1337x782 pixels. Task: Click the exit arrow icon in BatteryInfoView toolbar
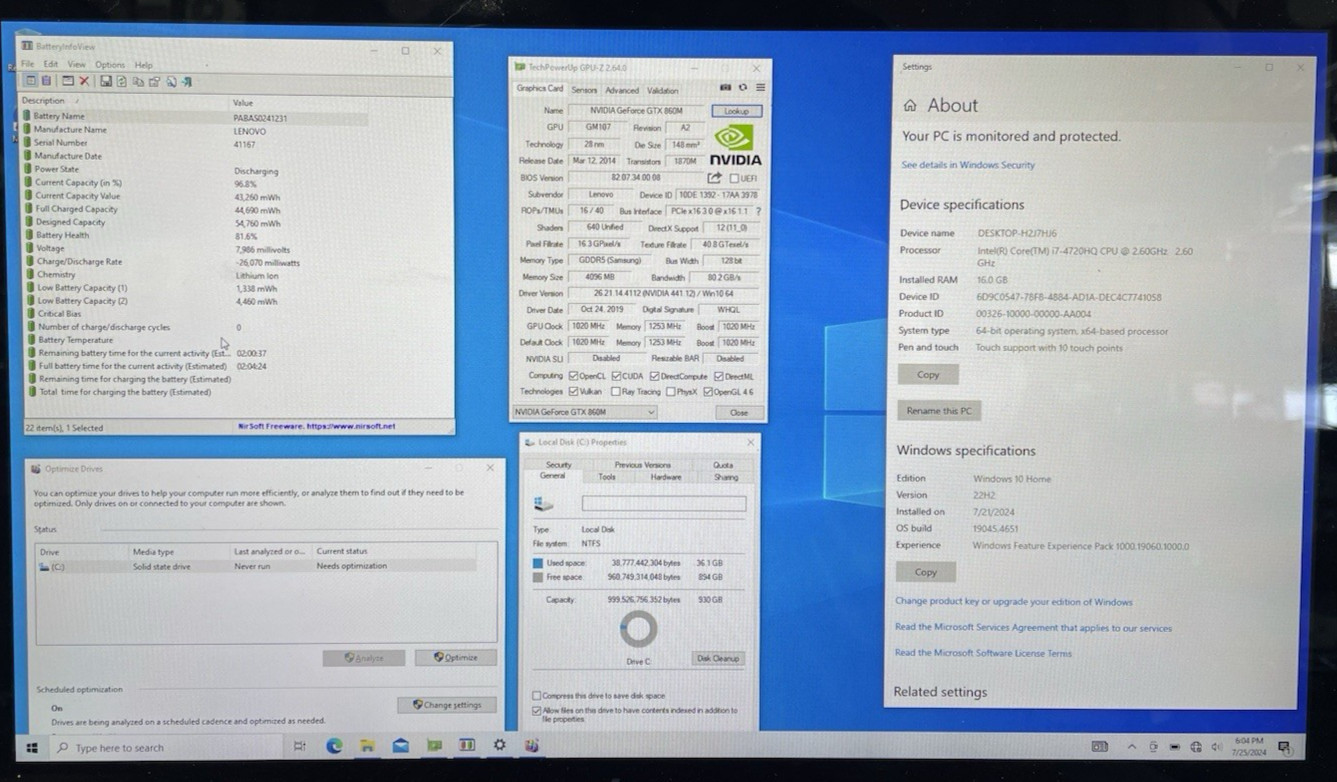coord(187,81)
